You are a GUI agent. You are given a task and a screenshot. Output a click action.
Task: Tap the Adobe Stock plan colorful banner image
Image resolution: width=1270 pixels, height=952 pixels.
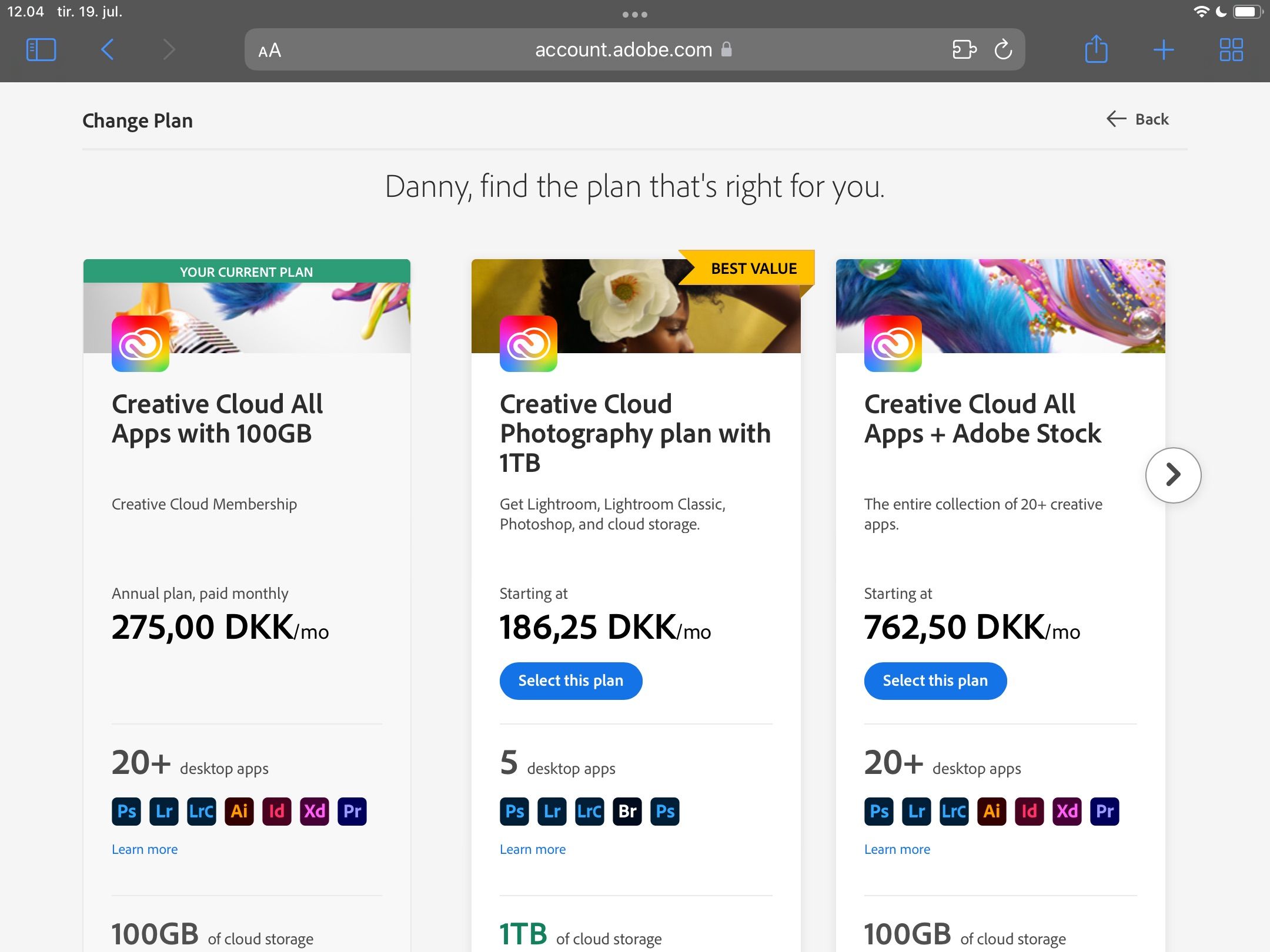coord(1001,306)
